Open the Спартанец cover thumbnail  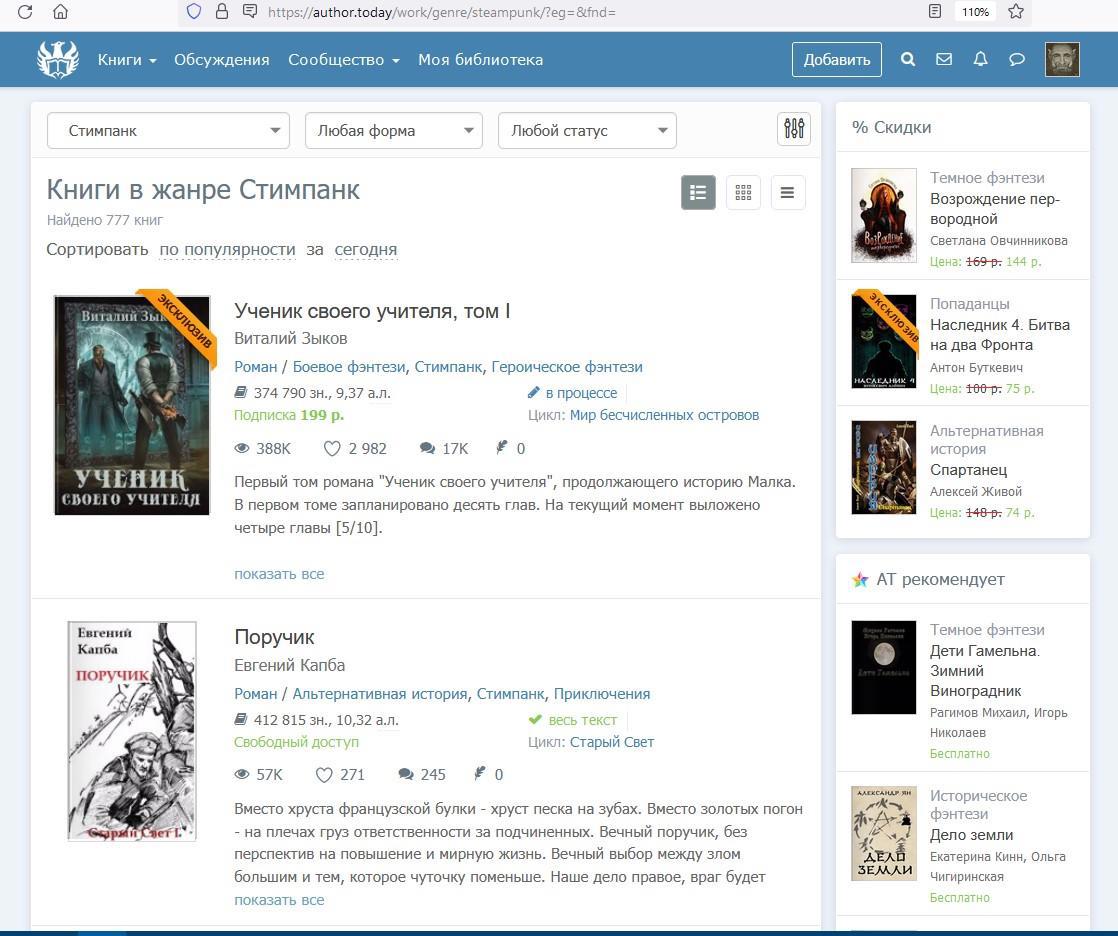click(x=883, y=468)
